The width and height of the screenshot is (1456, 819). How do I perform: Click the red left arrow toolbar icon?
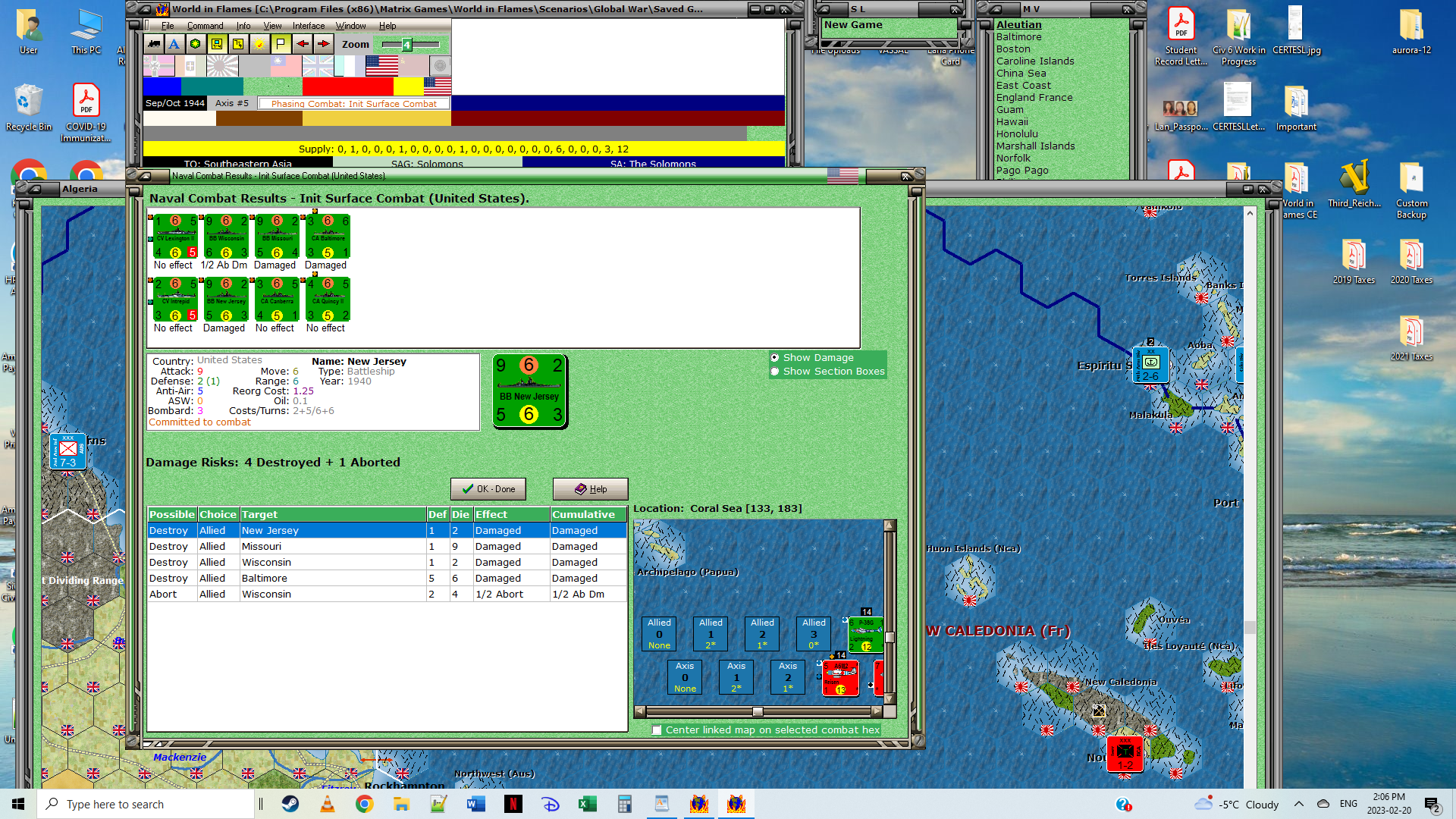[x=302, y=44]
